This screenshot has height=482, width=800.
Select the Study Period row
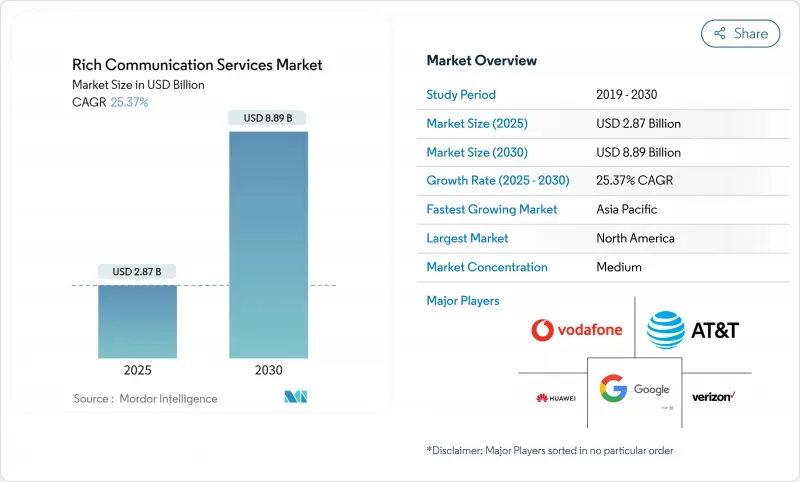click(588, 95)
